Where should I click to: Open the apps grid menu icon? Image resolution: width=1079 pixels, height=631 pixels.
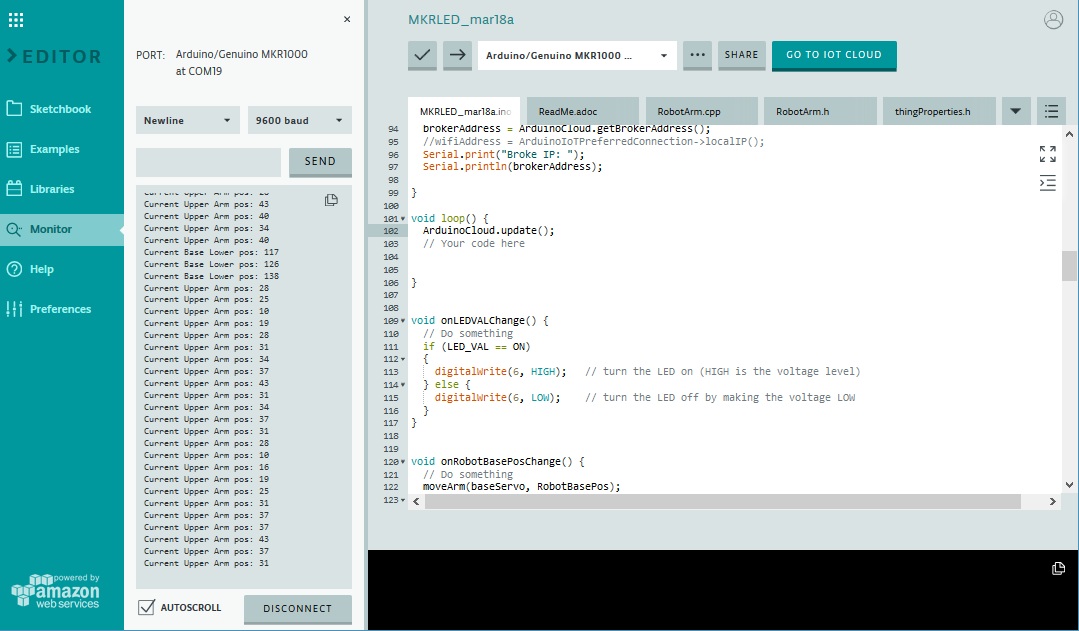16,20
